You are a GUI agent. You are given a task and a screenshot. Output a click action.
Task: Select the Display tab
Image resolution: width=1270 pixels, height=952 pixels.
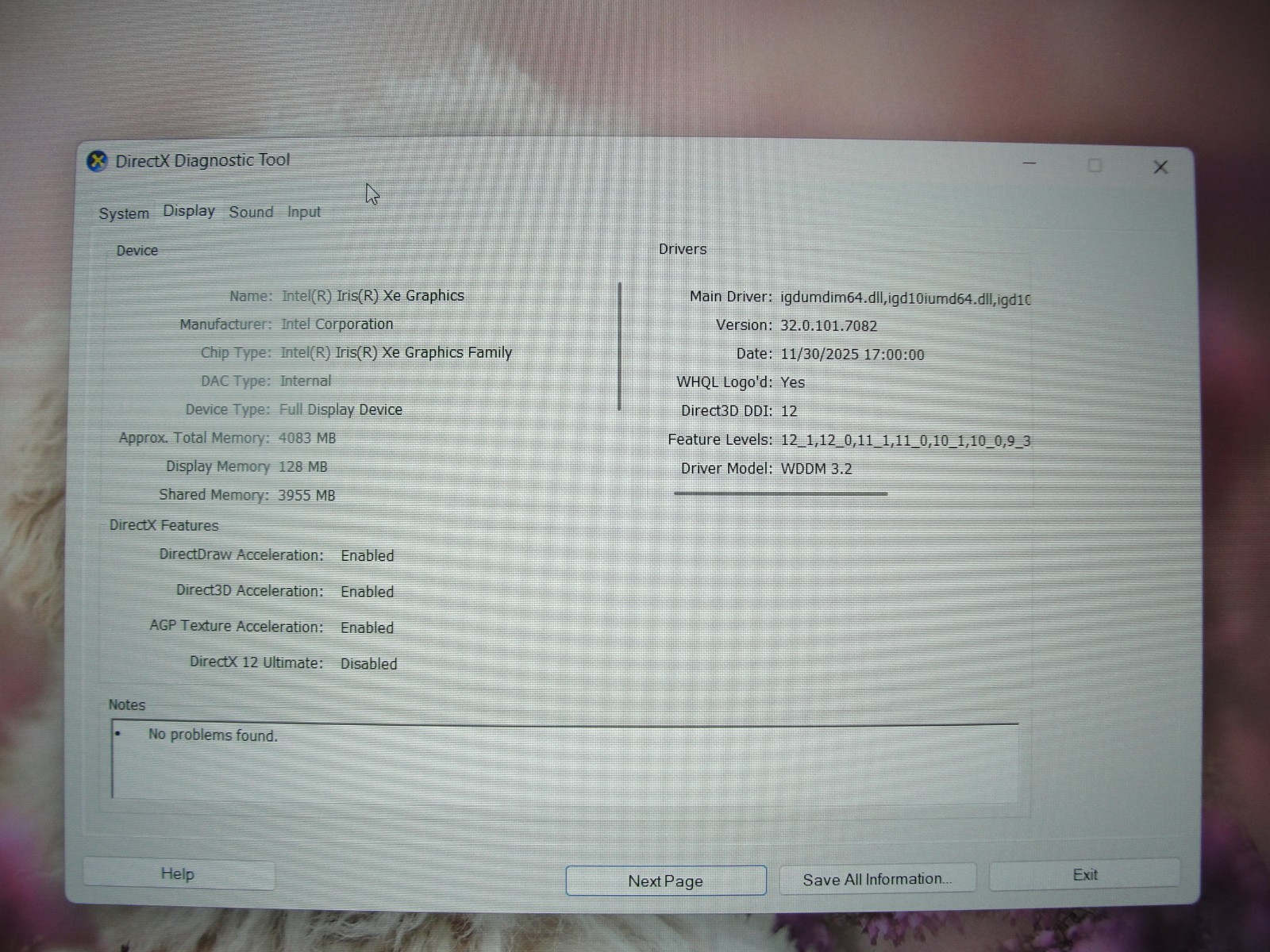pyautogui.click(x=189, y=211)
